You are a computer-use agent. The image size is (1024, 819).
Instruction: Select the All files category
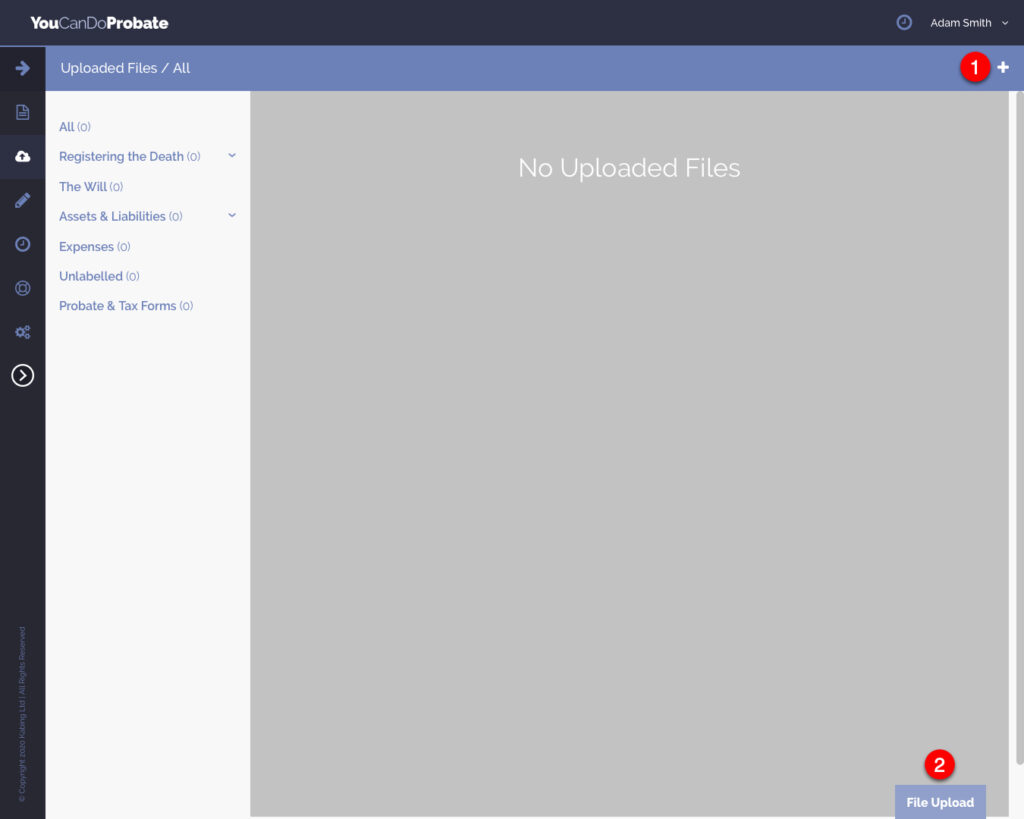tap(67, 127)
